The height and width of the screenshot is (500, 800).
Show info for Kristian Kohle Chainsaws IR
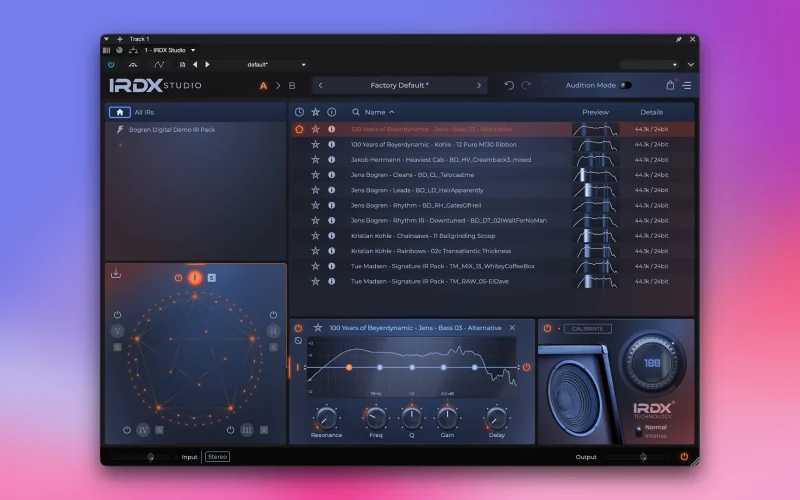click(x=332, y=236)
